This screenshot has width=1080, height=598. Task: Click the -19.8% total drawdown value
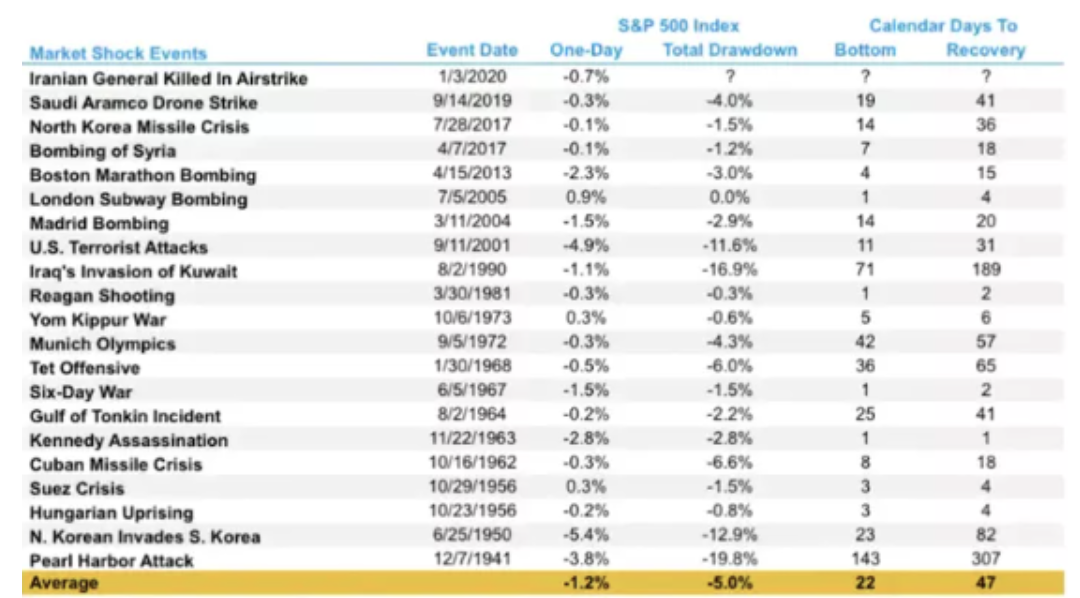click(x=730, y=561)
